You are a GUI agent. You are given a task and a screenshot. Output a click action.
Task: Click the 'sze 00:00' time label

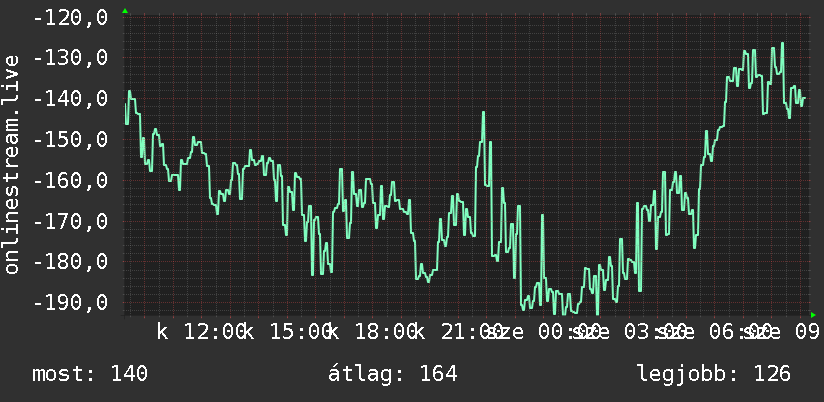coord(542,333)
